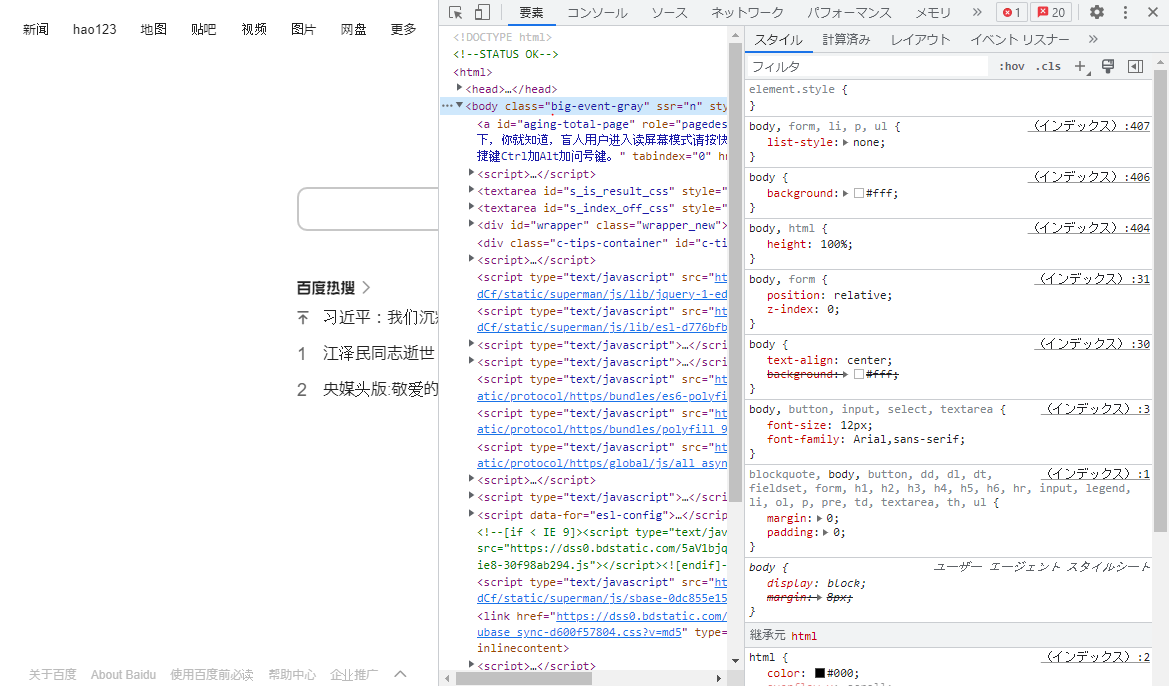
Task: Expand the s_index_off_css textarea node
Action: 471,207
